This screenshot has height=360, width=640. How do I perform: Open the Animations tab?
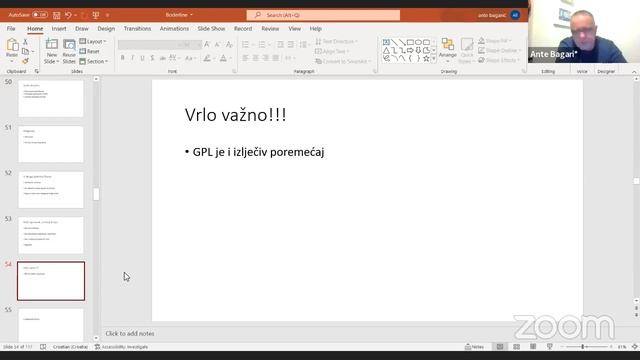click(x=174, y=29)
